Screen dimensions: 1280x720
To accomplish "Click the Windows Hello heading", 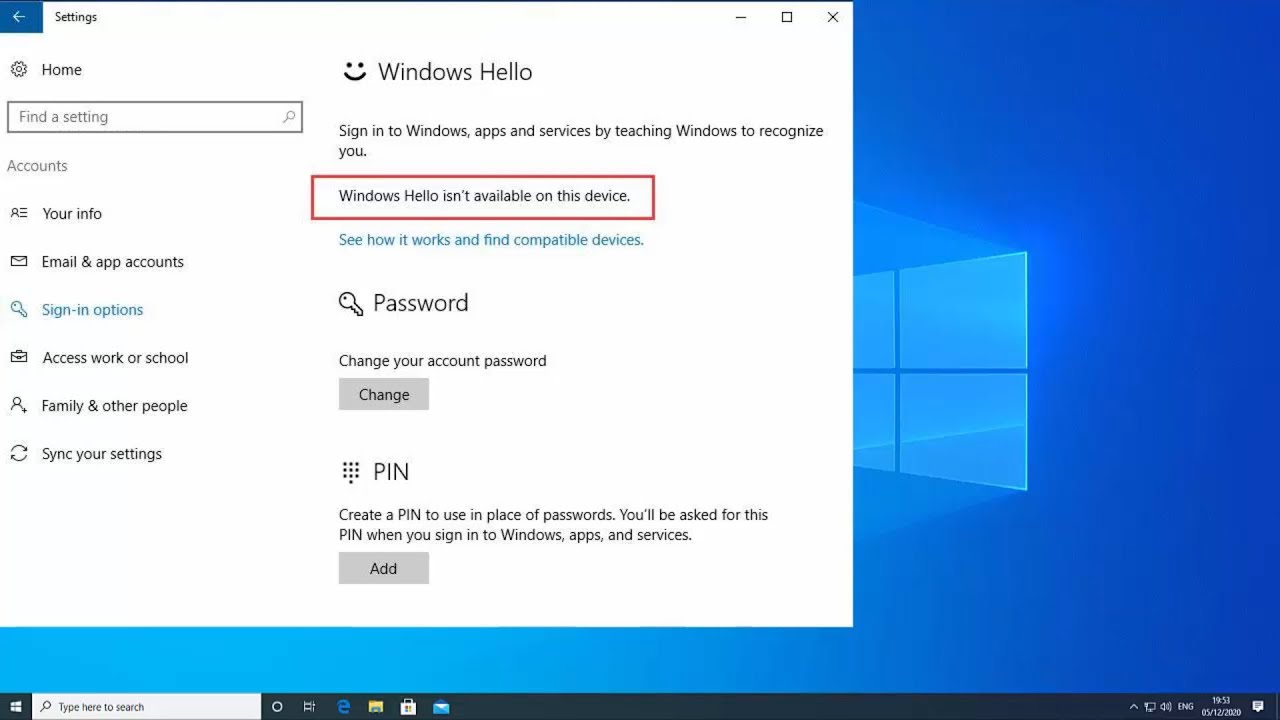I will pyautogui.click(x=455, y=72).
